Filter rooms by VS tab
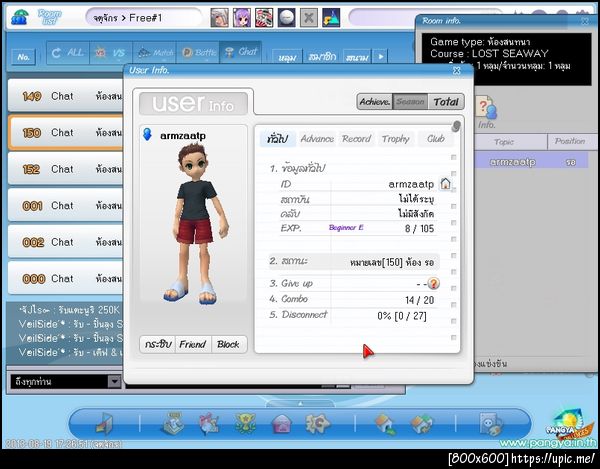This screenshot has width=600, height=469. click(111, 52)
